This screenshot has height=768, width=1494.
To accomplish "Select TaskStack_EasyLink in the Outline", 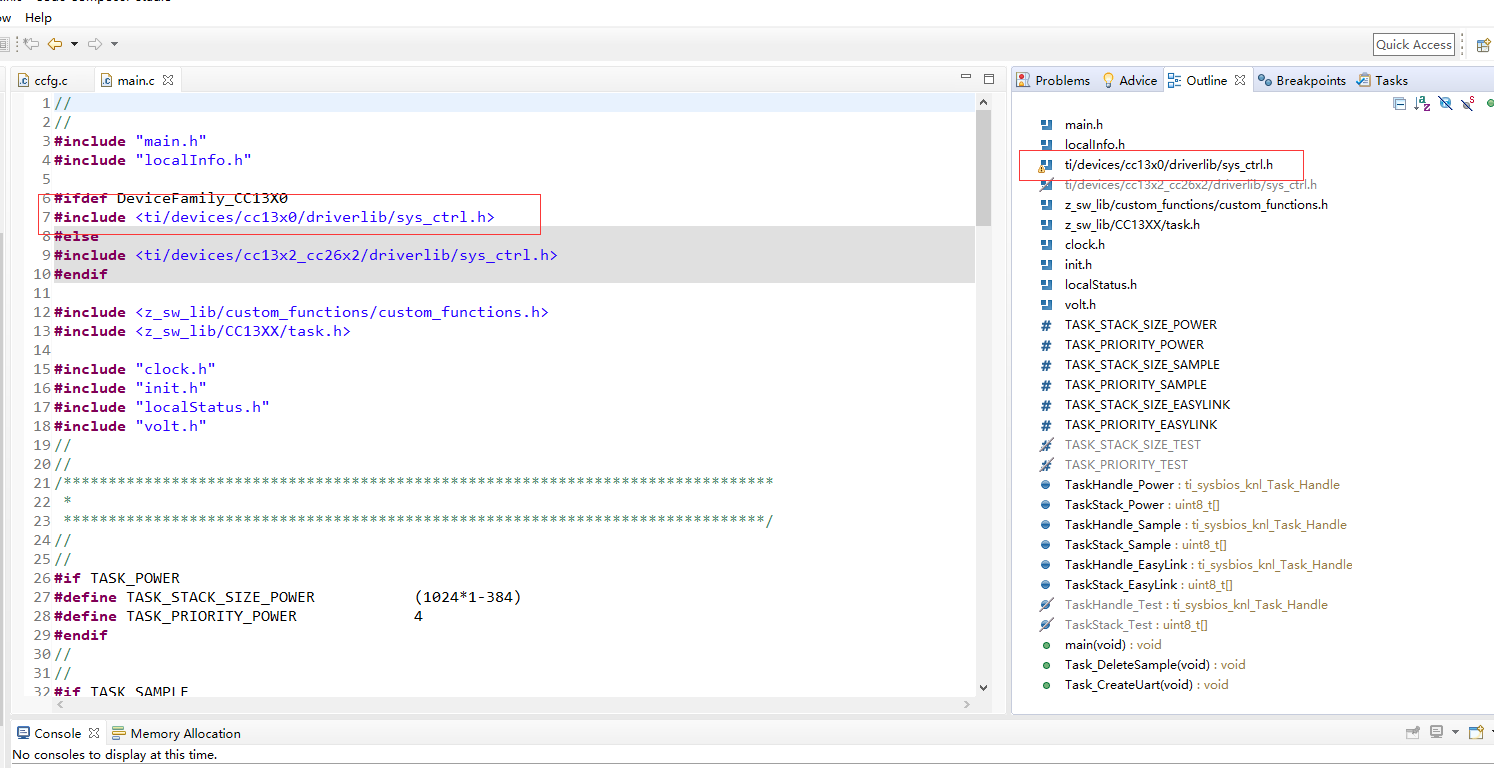I will pyautogui.click(x=1148, y=585).
